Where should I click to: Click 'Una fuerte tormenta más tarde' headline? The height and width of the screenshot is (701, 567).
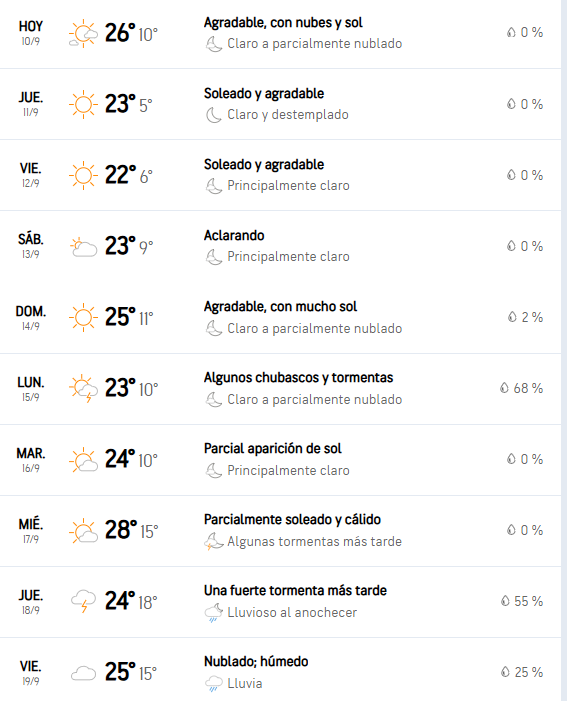pos(295,591)
